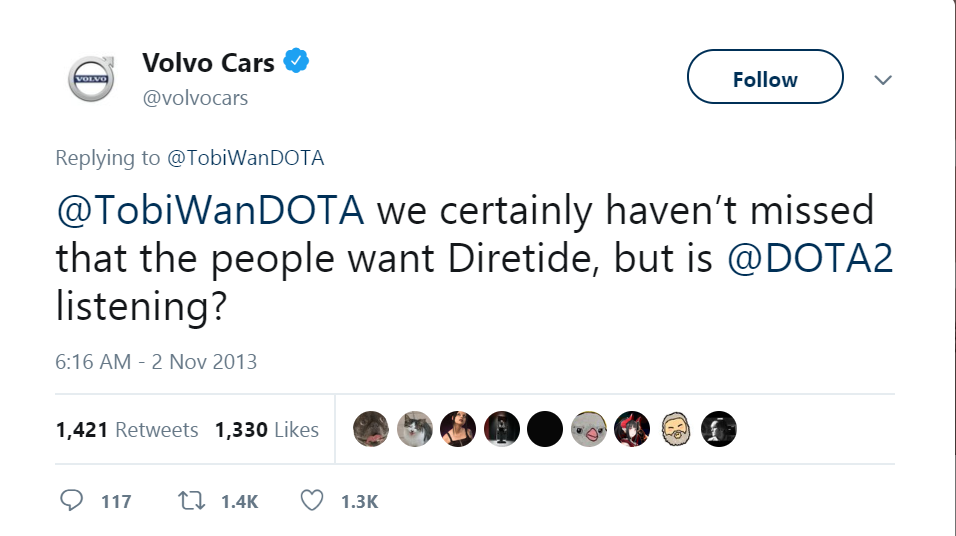Open the gray-and-white cat avatar profile

pos(415,429)
